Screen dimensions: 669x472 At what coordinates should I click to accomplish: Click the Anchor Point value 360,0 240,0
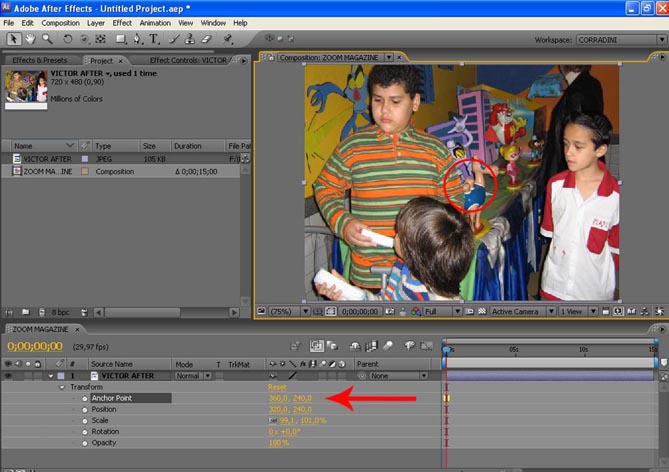coord(290,398)
